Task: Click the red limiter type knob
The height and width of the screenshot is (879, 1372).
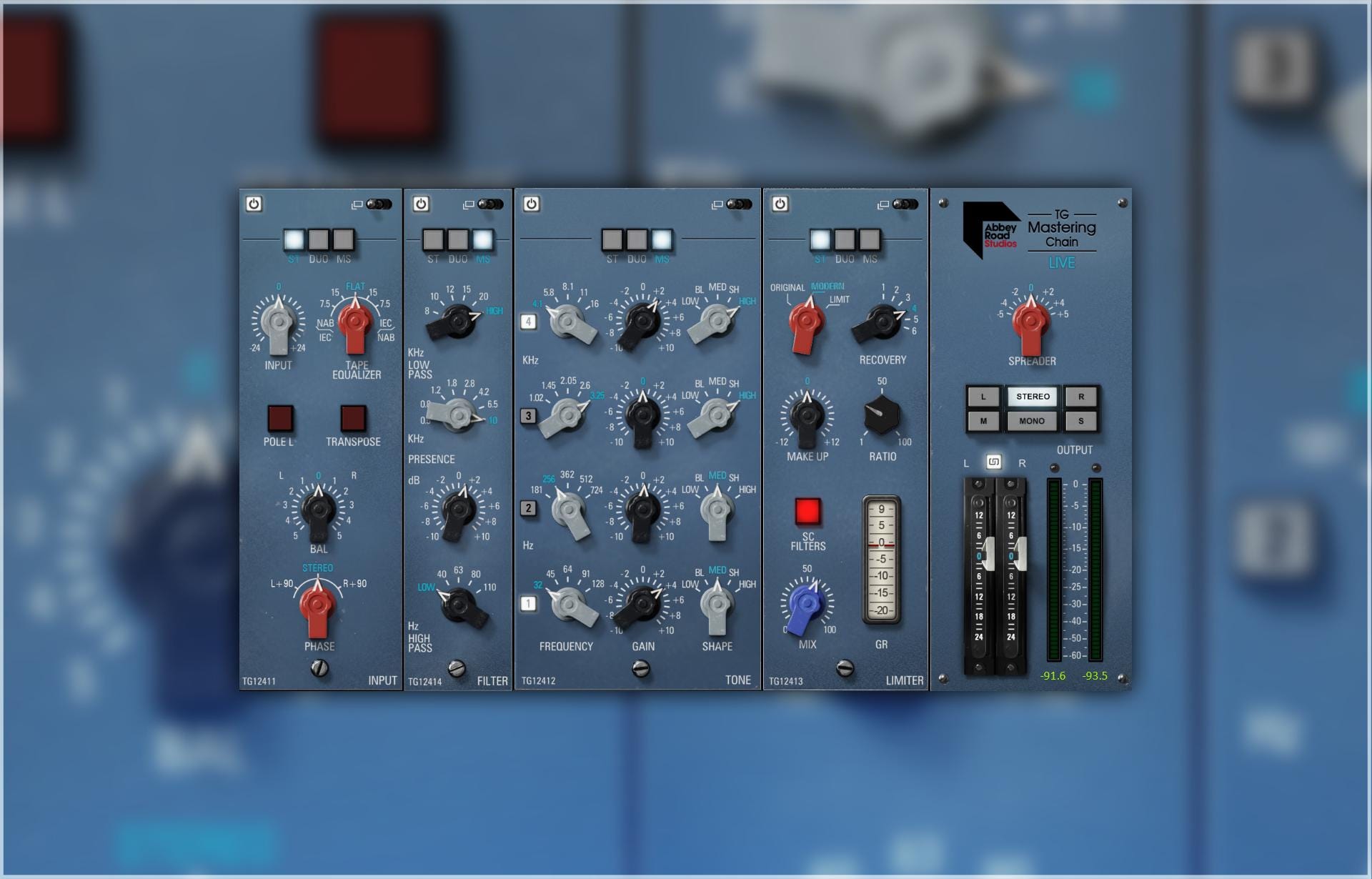Action: (806, 323)
